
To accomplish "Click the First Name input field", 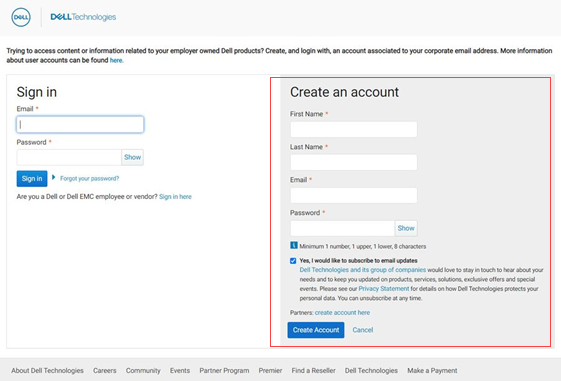I will (x=353, y=129).
